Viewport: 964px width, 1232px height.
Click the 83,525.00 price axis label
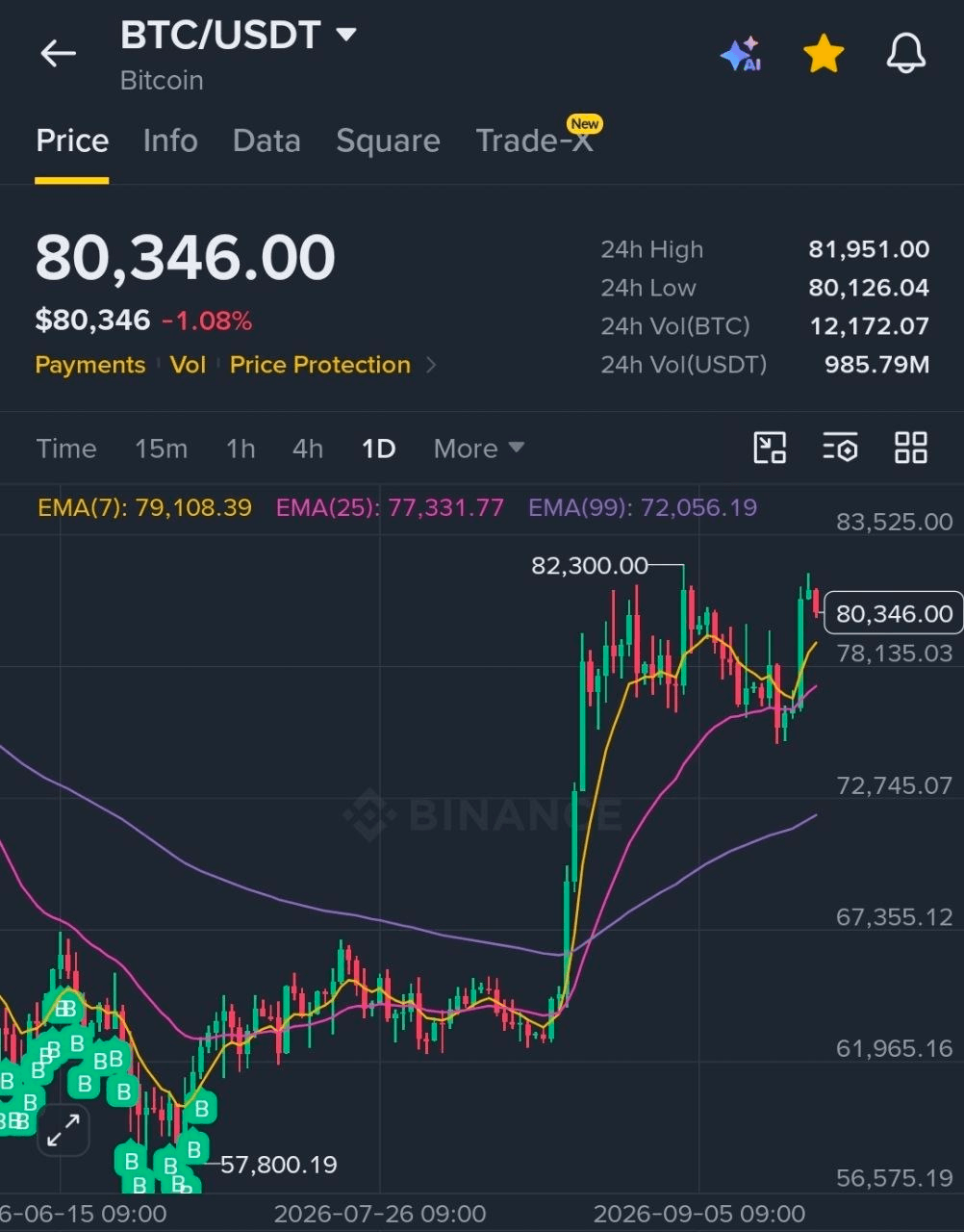[x=894, y=522]
